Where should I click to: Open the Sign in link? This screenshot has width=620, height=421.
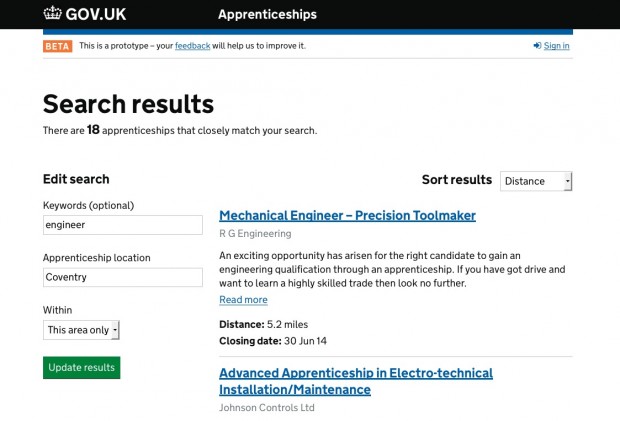pyautogui.click(x=556, y=45)
